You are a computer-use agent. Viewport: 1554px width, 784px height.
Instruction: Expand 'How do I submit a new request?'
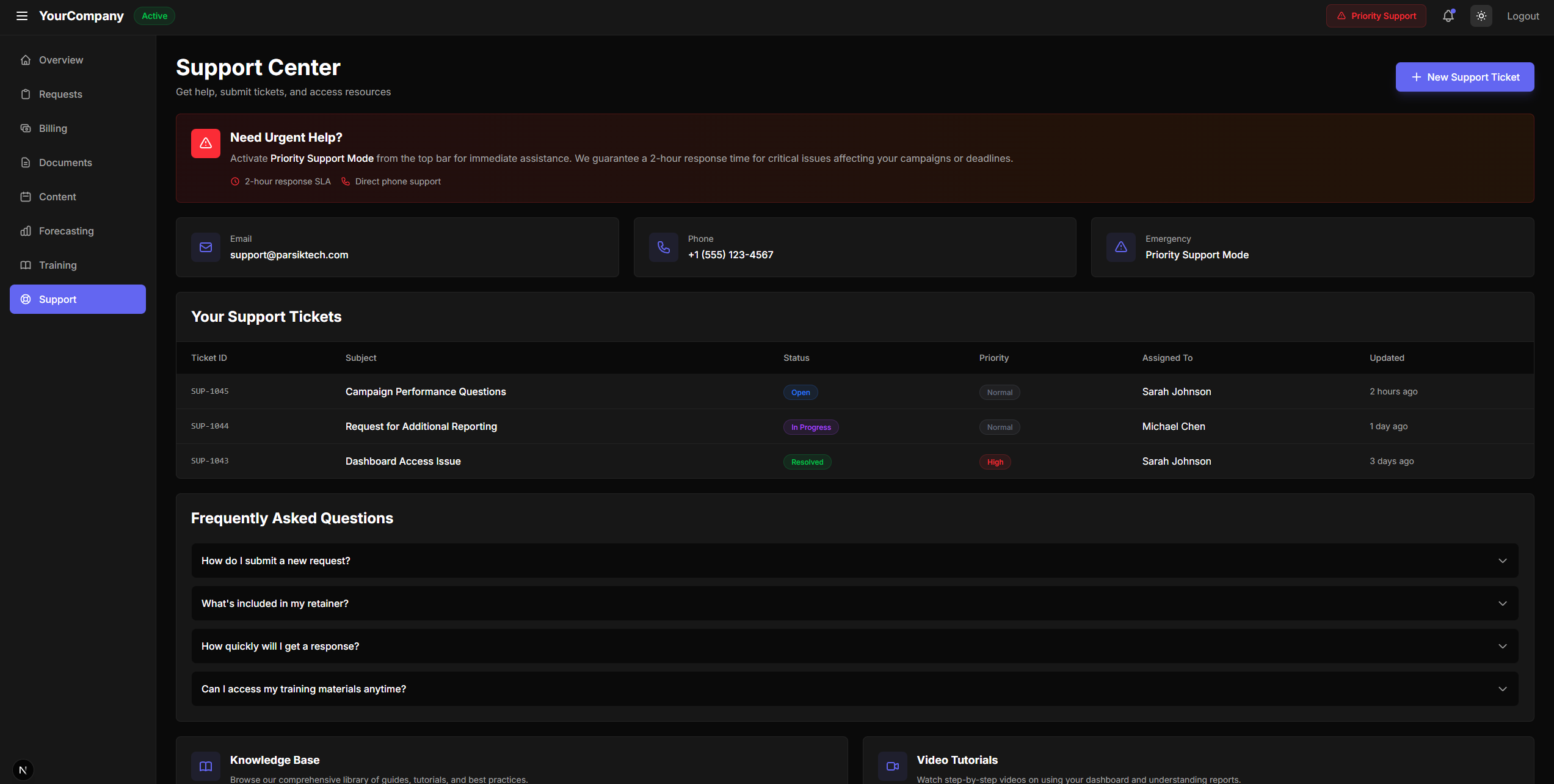tap(854, 561)
